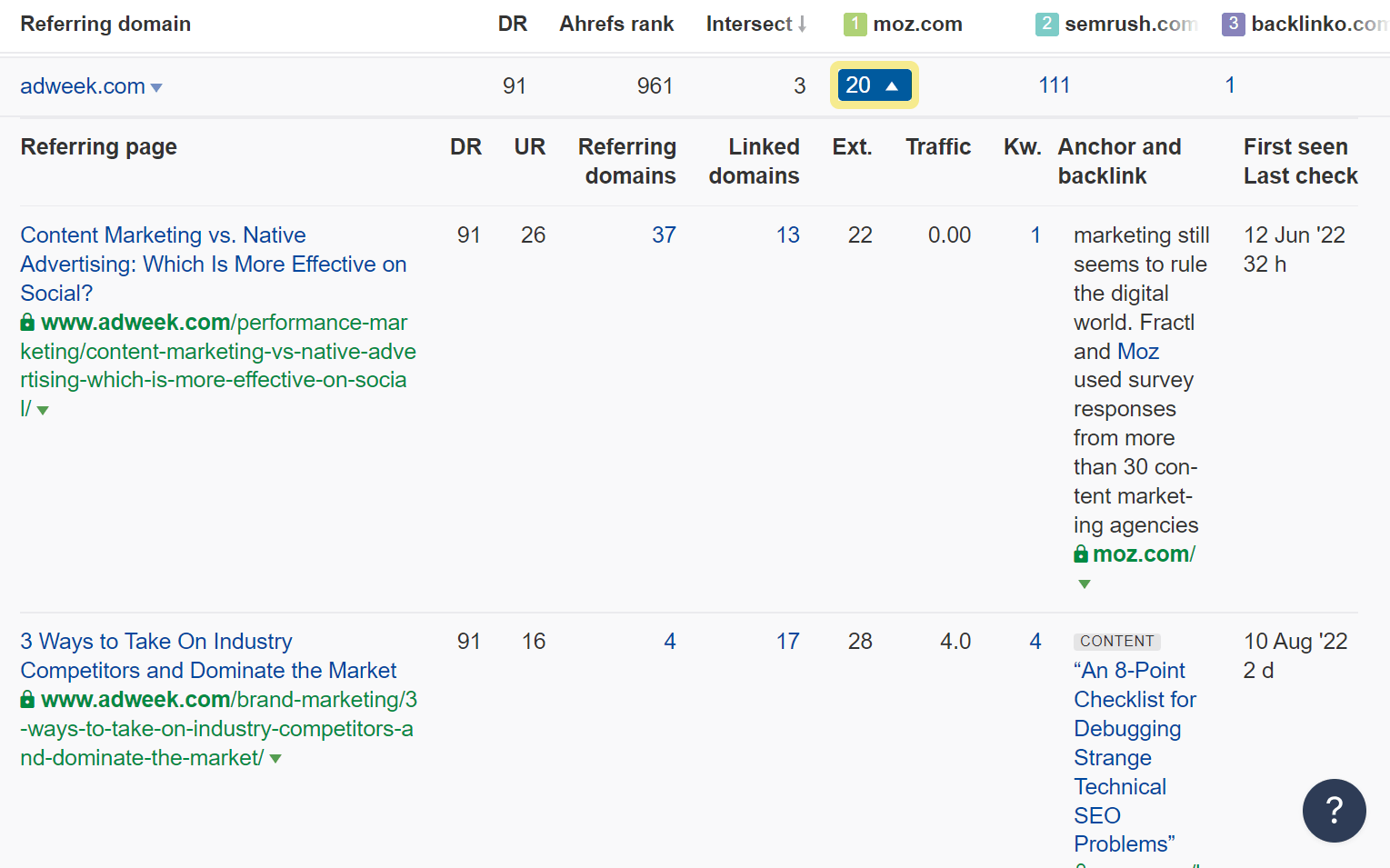Expand dropdown after 3-ways-to-take-on URL

click(275, 759)
